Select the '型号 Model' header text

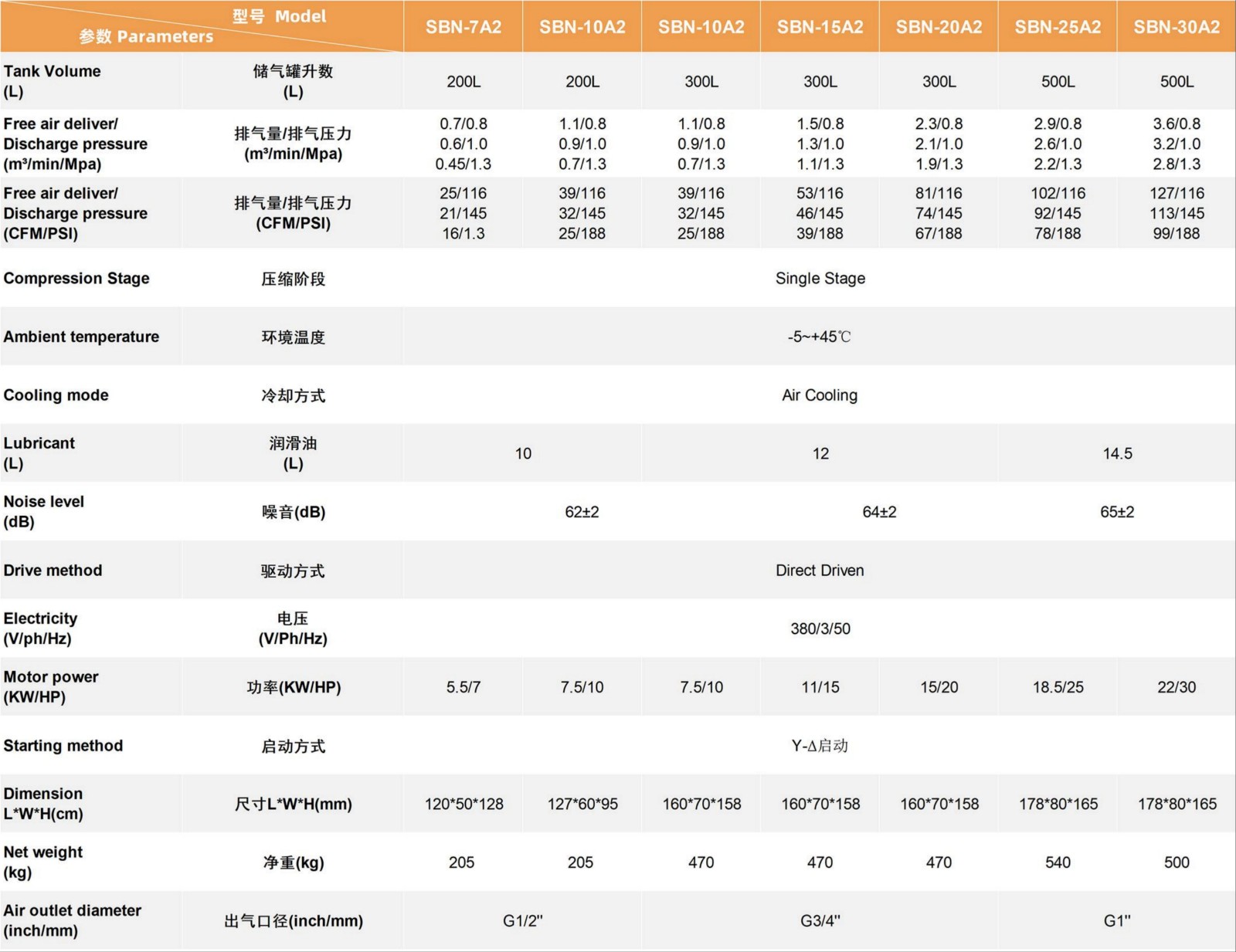pos(279,16)
